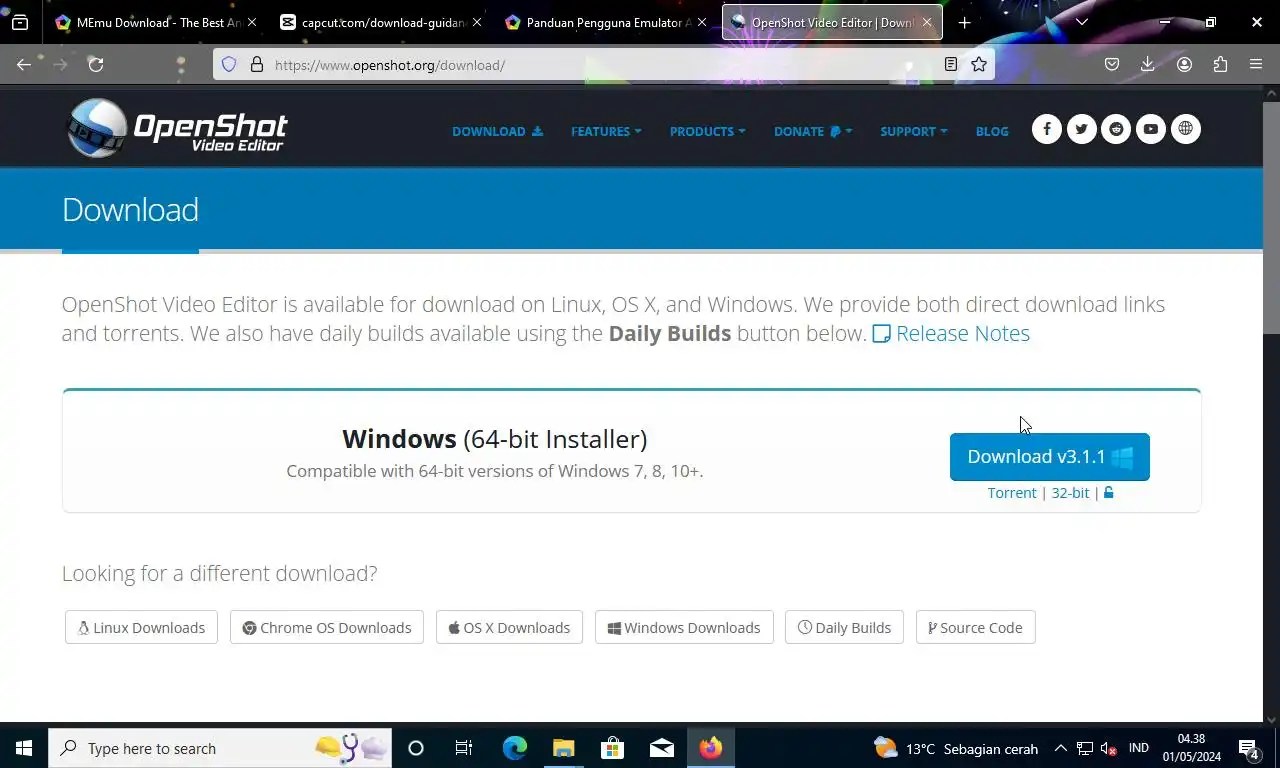Image resolution: width=1280 pixels, height=768 pixels.
Task: Open Firefox view icon at tab bar start
Action: click(x=20, y=22)
